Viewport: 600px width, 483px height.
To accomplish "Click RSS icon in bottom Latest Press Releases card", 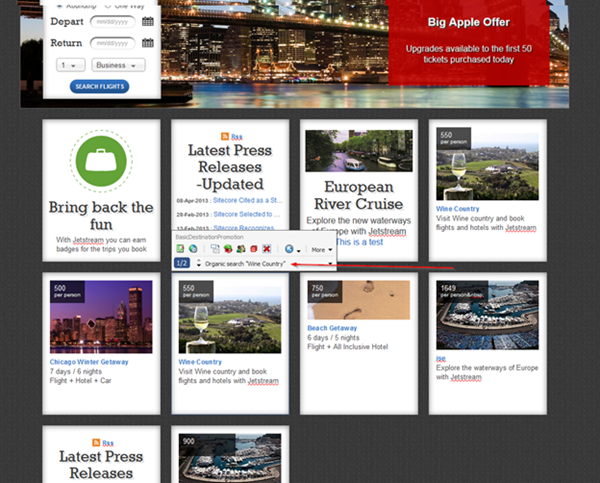I will click(x=96, y=442).
